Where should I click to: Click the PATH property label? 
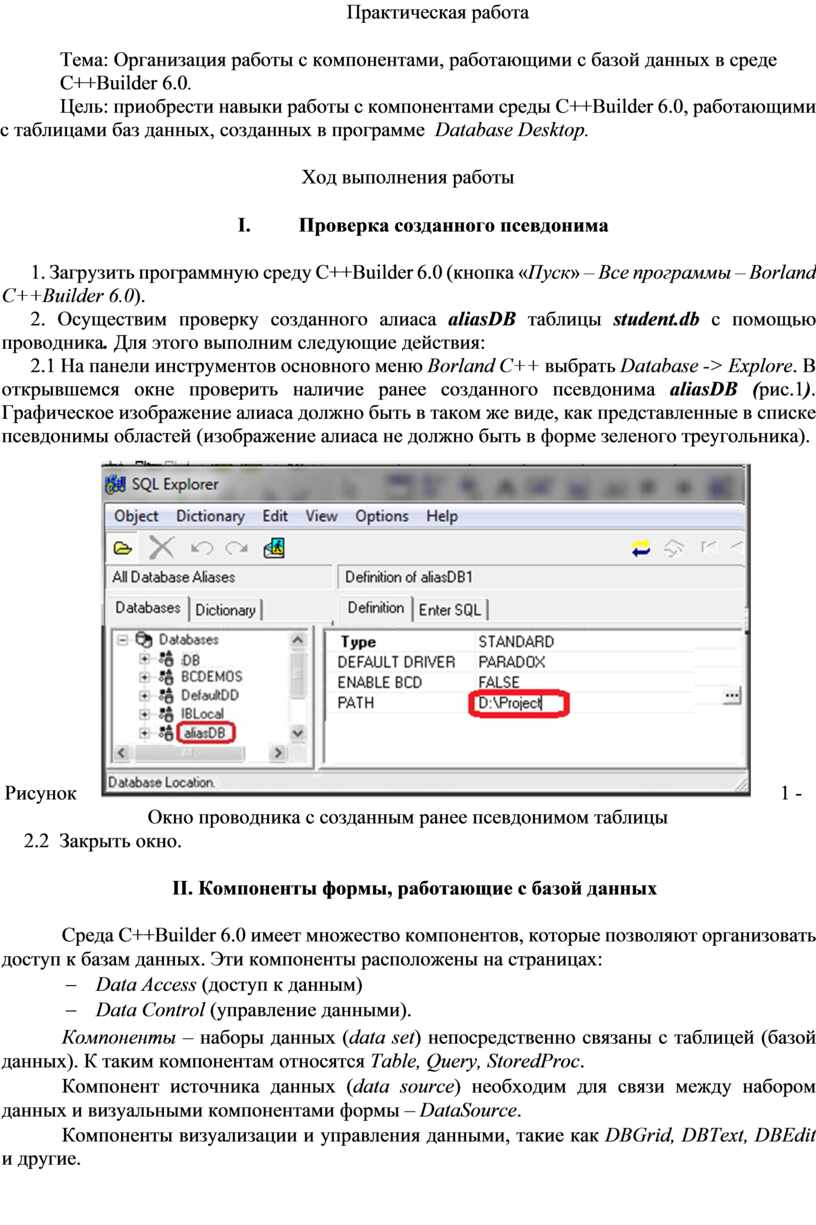[357, 703]
